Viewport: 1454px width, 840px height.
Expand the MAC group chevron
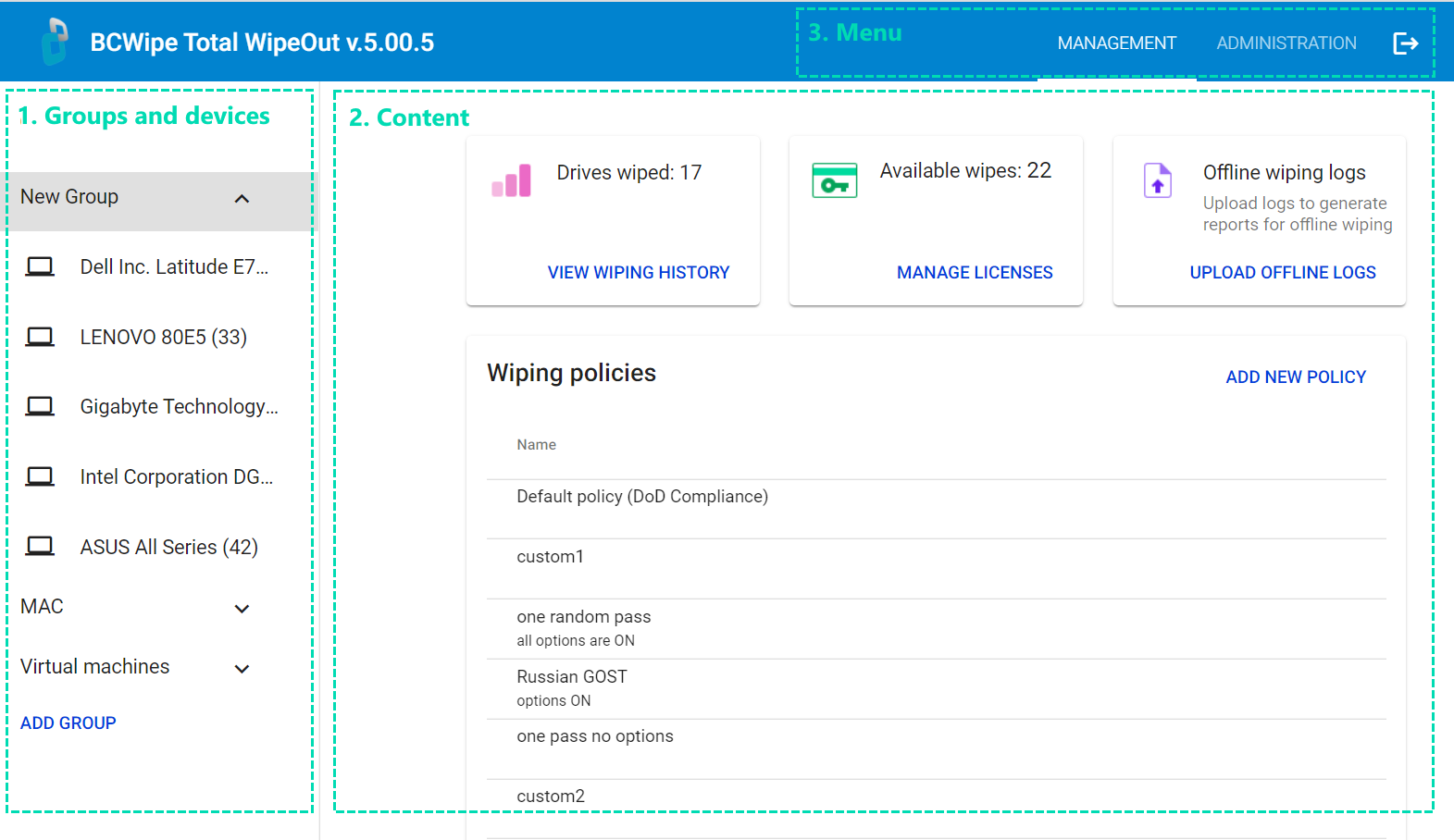[x=242, y=608]
